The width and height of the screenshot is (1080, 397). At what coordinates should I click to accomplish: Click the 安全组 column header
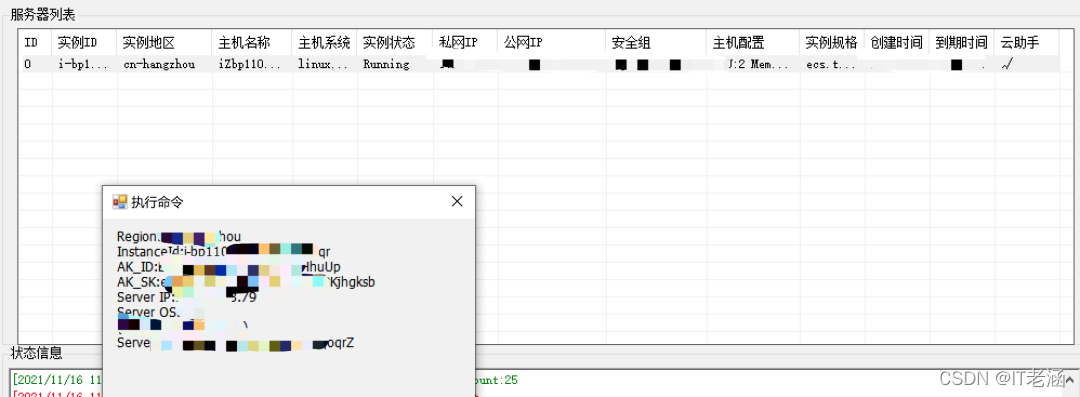[656, 43]
